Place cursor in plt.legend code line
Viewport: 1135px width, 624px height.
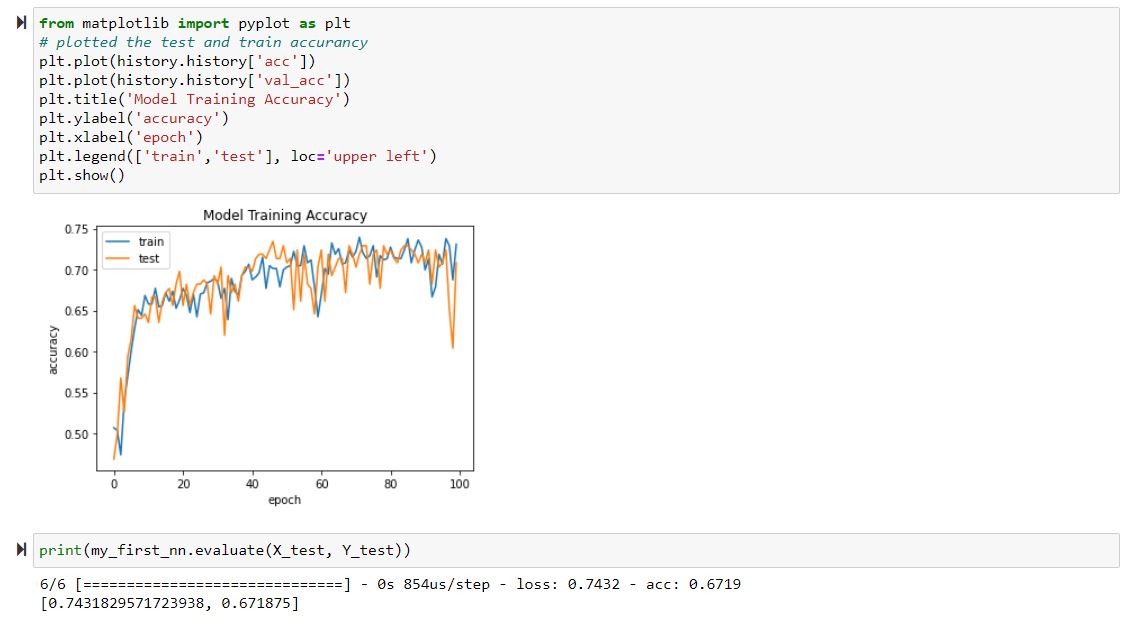238,156
